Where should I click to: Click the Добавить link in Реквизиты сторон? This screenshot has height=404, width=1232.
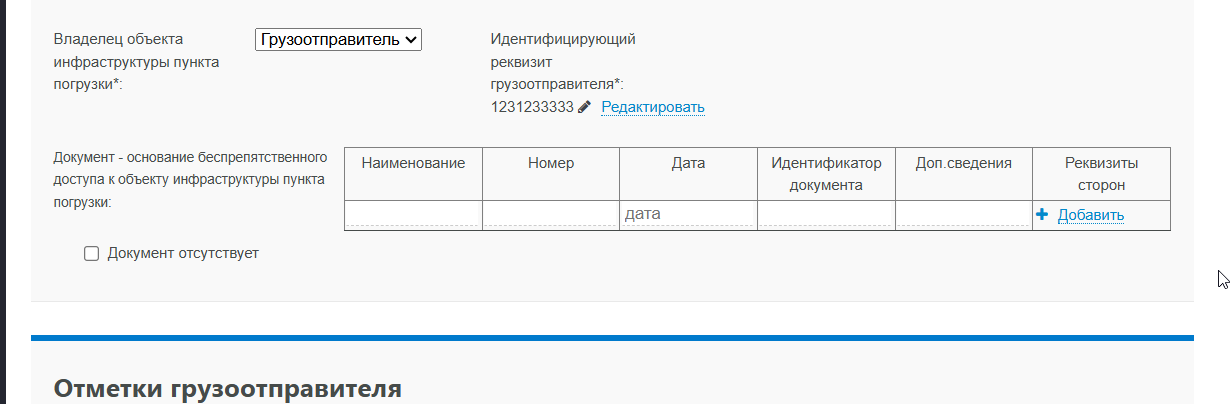click(1090, 215)
